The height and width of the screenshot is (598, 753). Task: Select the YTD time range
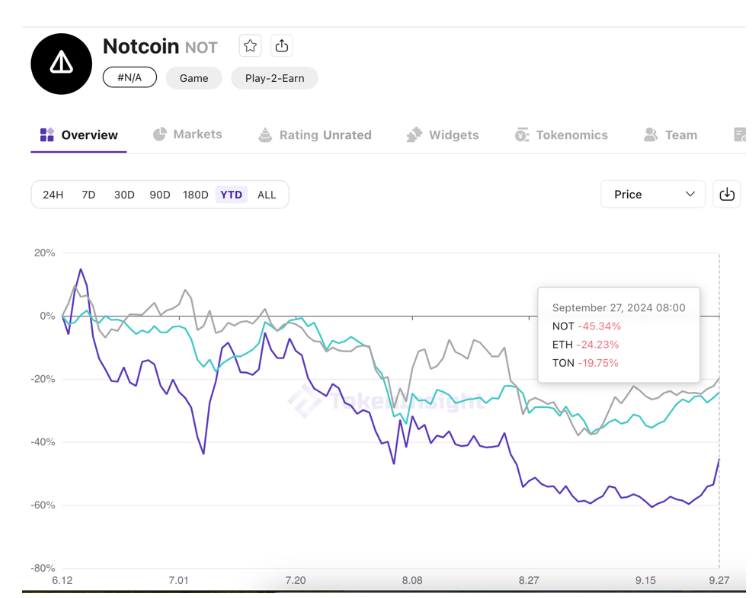(x=231, y=195)
